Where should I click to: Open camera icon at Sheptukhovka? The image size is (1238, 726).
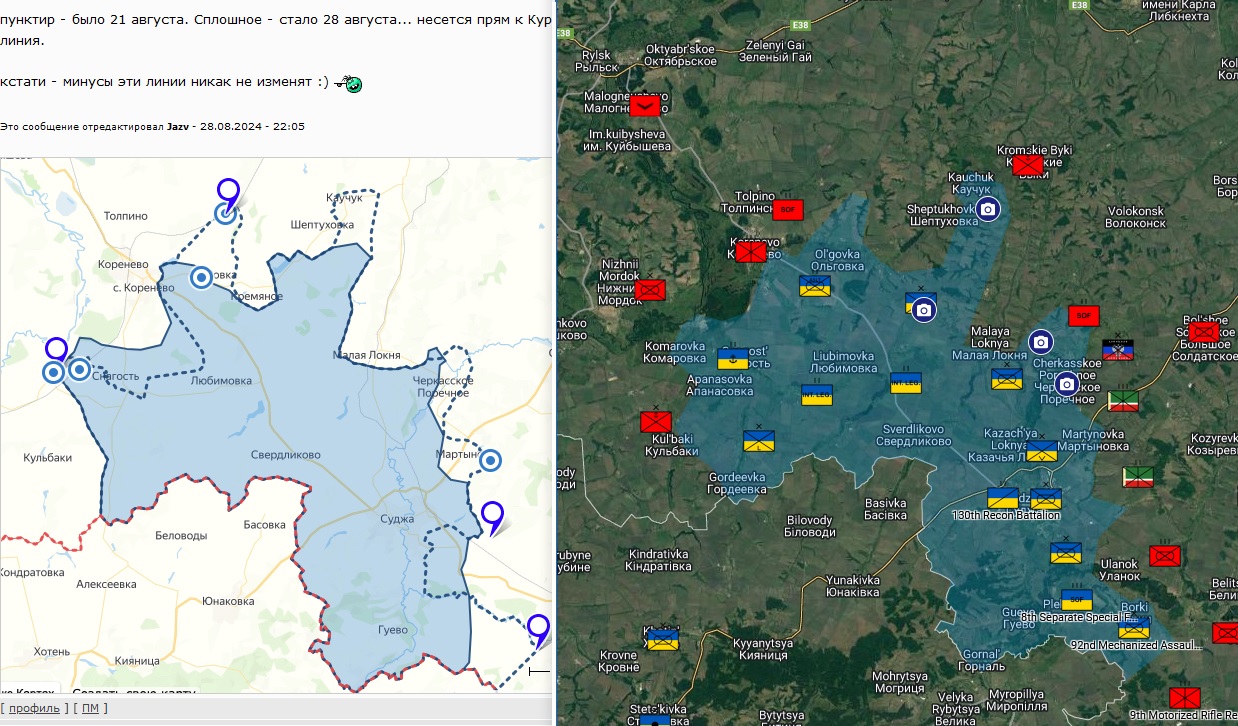987,208
